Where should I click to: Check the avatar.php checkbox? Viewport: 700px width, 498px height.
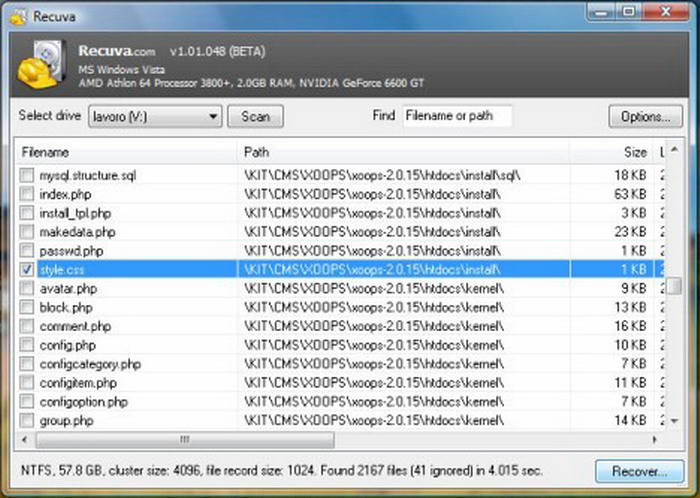27,288
